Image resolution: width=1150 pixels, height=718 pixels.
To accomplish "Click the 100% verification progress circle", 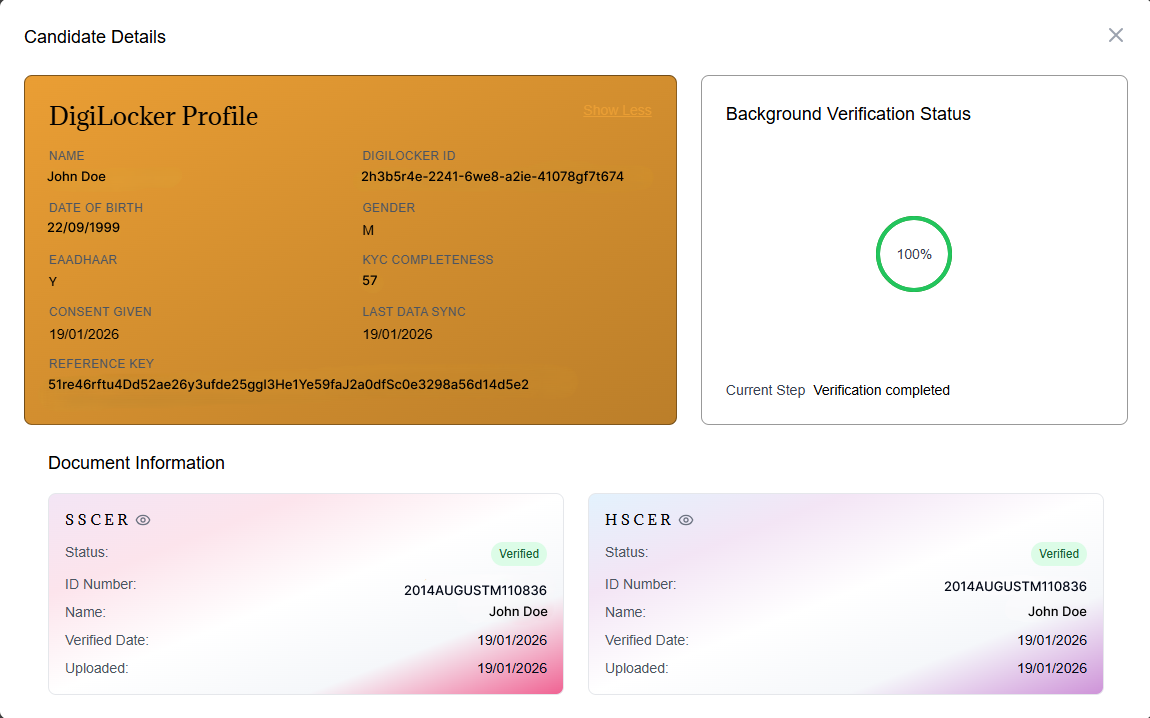I will coord(914,254).
